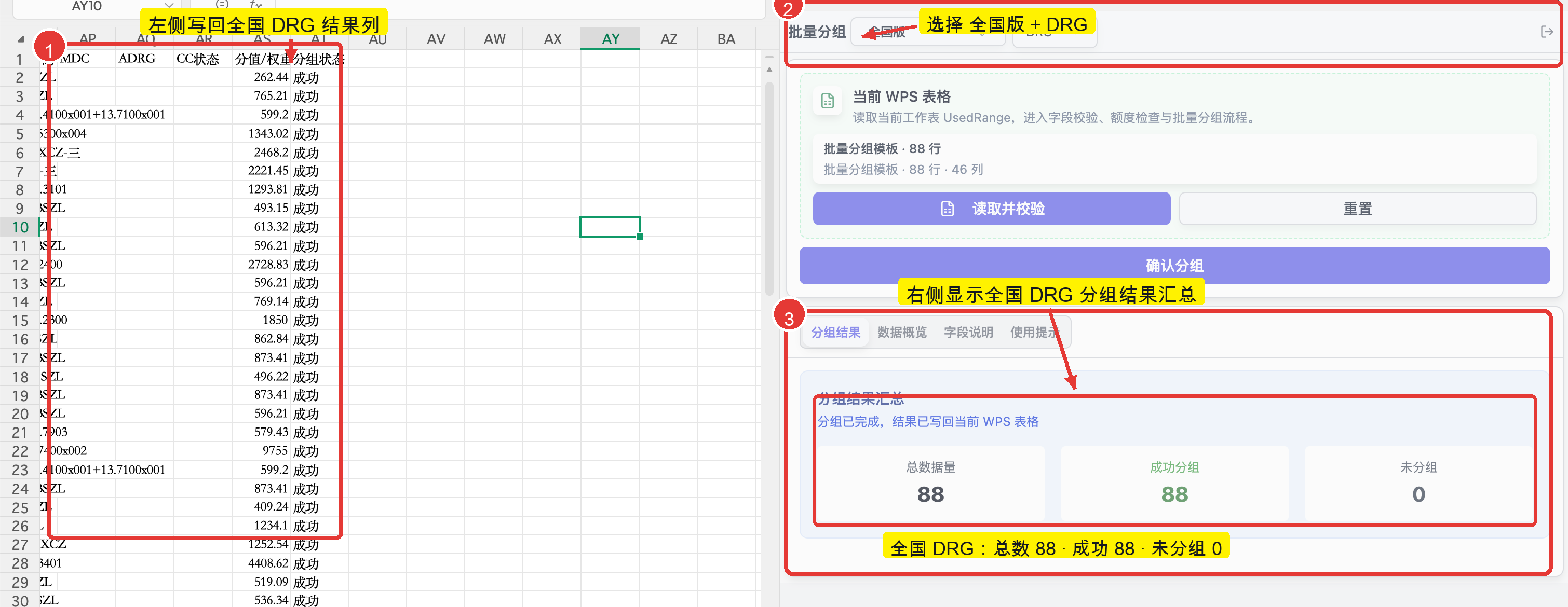This screenshot has width=1568, height=607.
Task: Open the 全国版 region version dropdown
Action: (x=927, y=32)
